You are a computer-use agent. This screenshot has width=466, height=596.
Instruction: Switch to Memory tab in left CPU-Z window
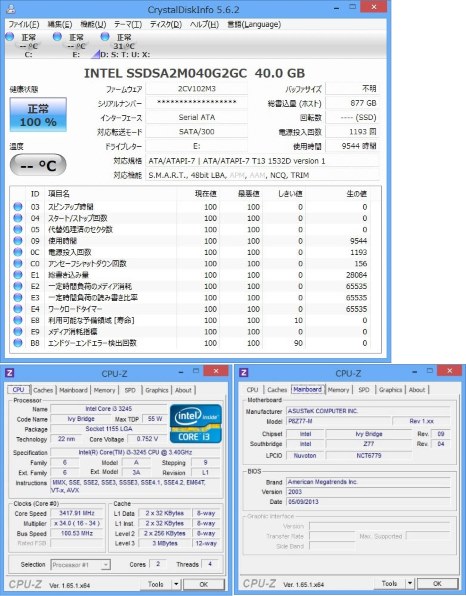pyautogui.click(x=104, y=390)
